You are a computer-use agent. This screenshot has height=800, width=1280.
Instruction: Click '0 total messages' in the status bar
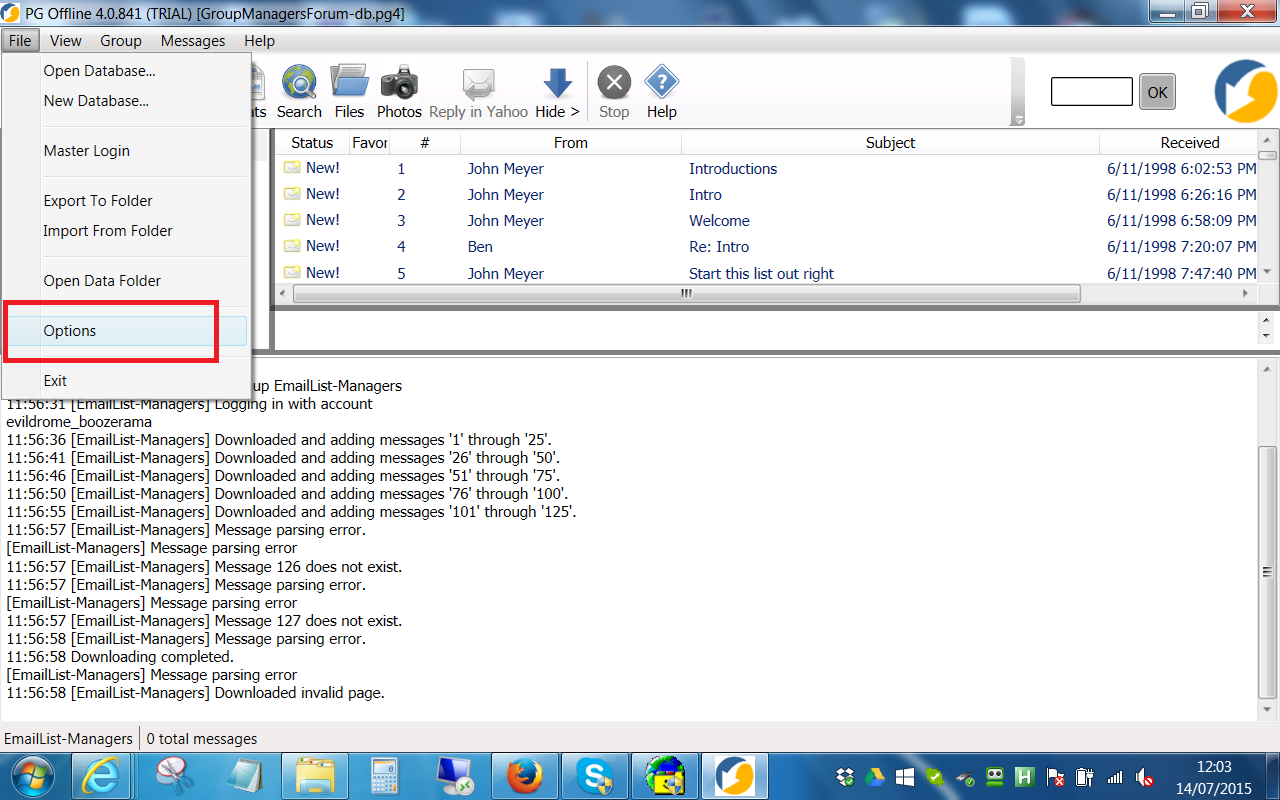202,739
